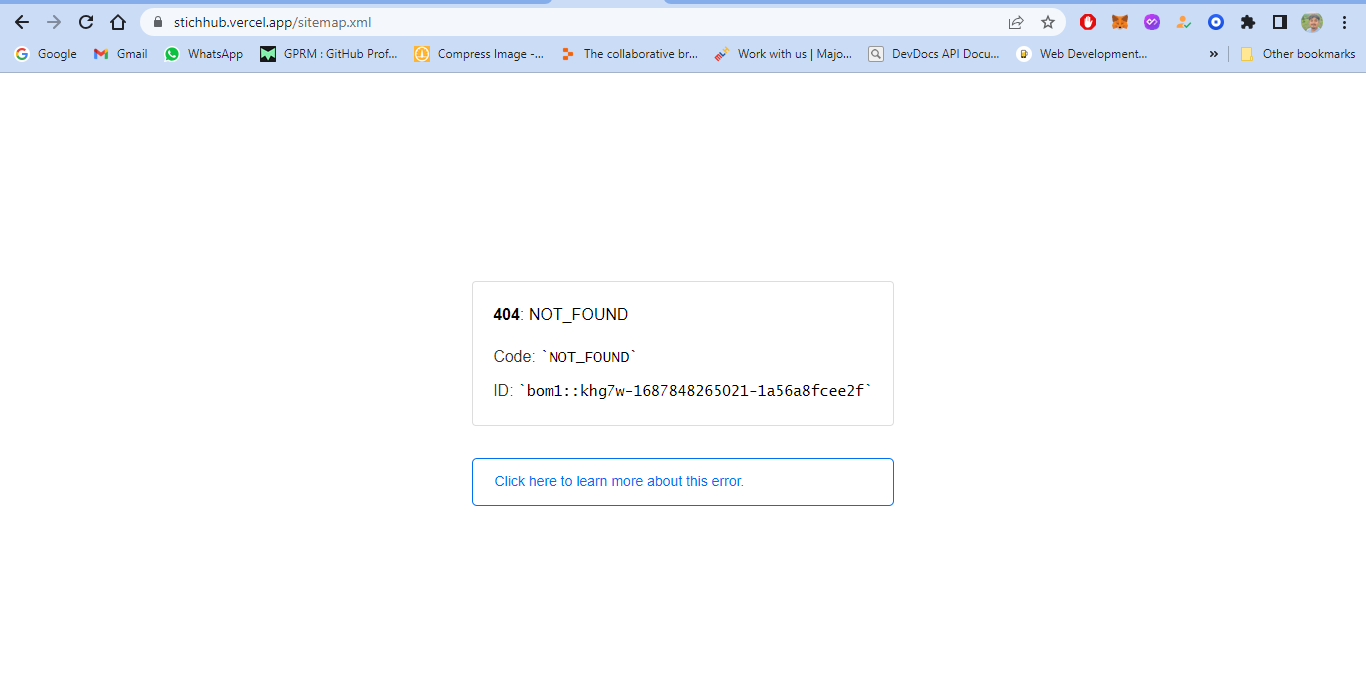Image resolution: width=1366 pixels, height=698 pixels.
Task: Go back to the previous page
Action: pyautogui.click(x=21, y=22)
